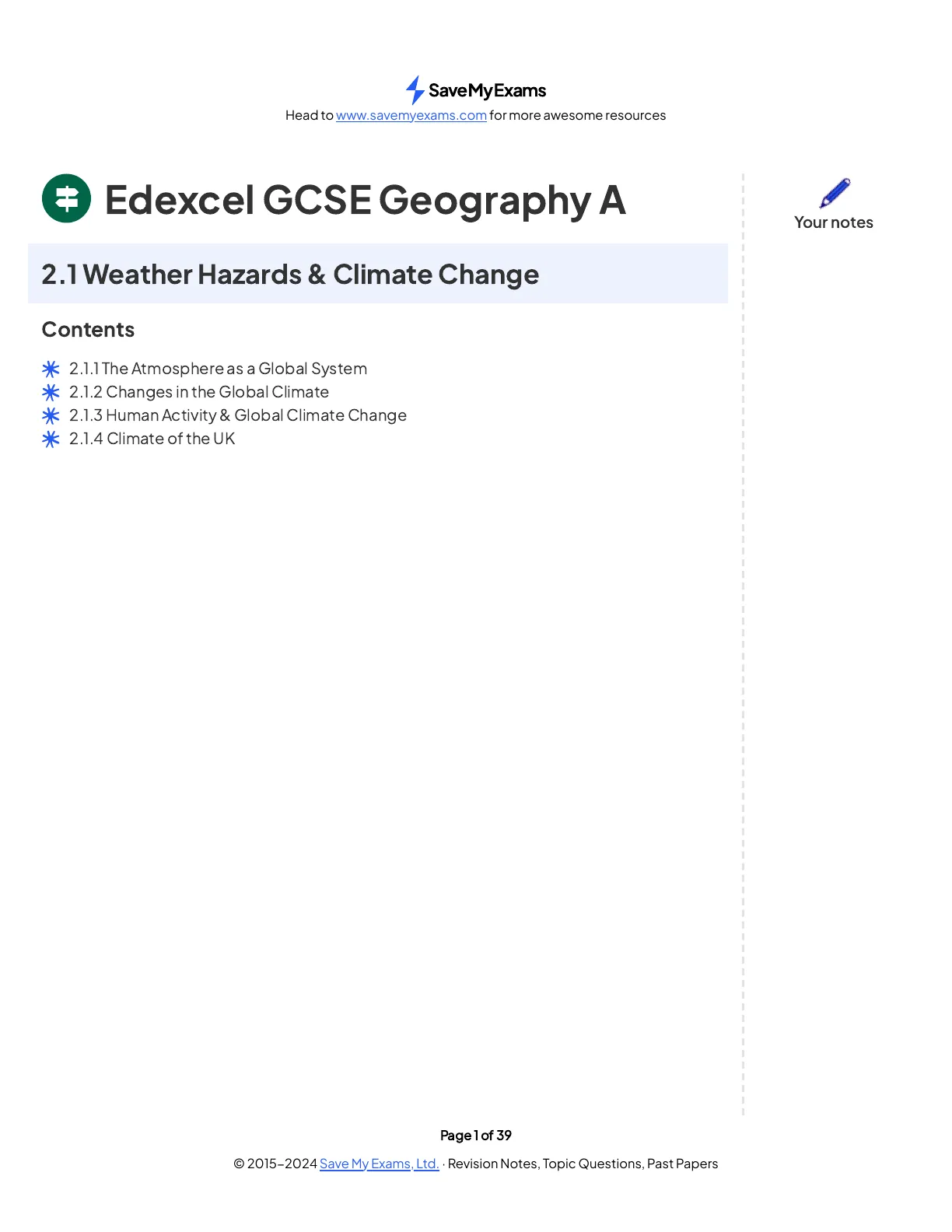Click "Revision Notes, Topic Questions, Past Papers" footer text
Image resolution: width=952 pixels, height=1232 pixels.
[x=583, y=1164]
